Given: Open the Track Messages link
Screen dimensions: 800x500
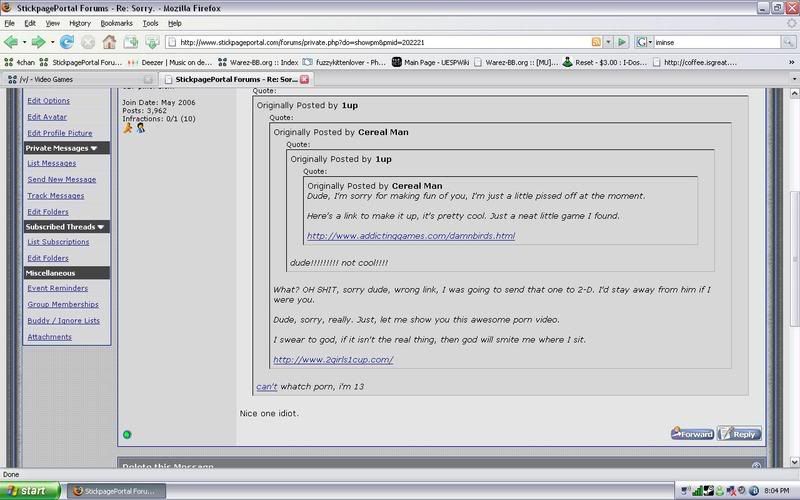Looking at the screenshot, I should coord(56,196).
